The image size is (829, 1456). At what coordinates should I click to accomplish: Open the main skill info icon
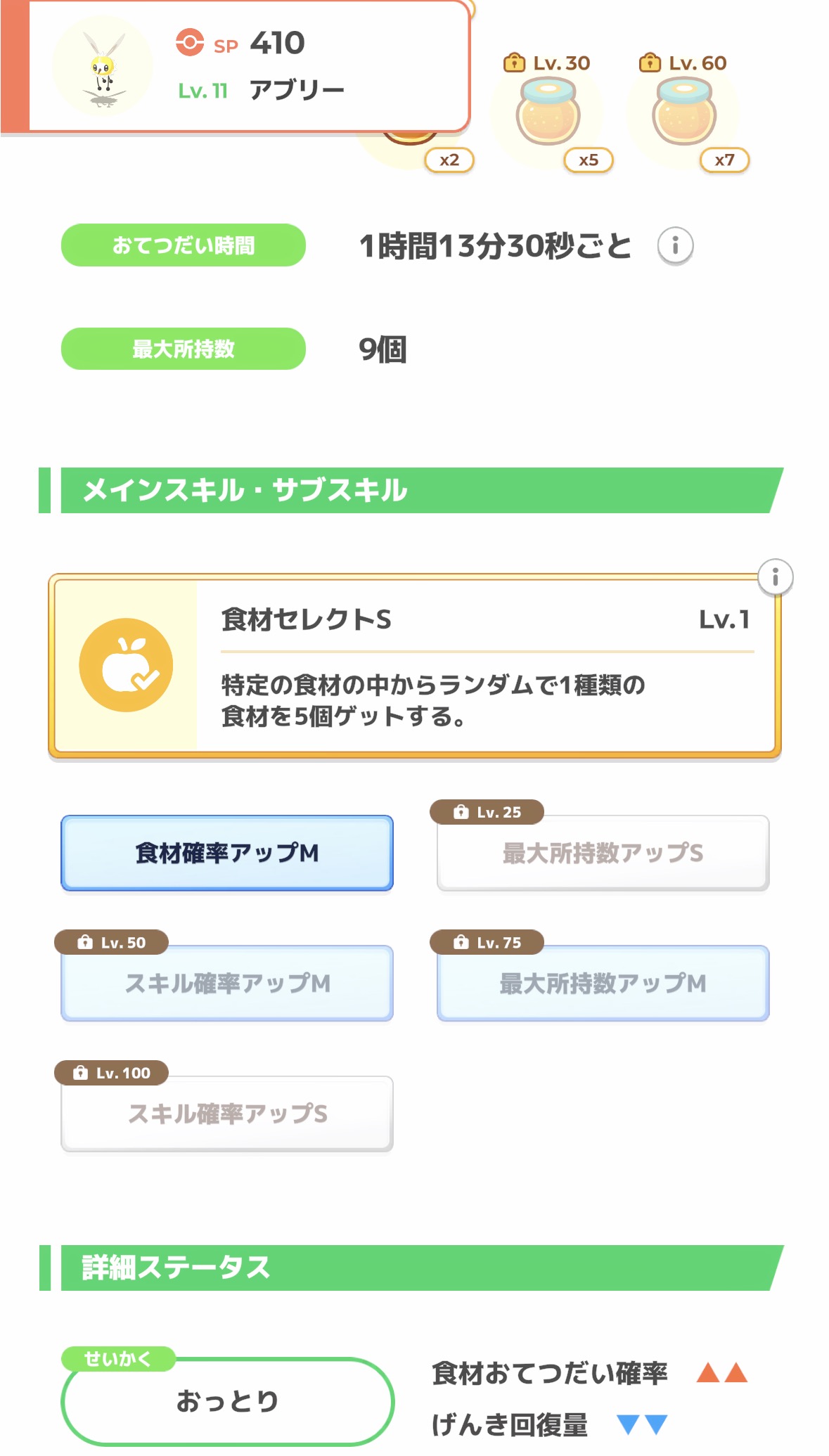(x=775, y=577)
